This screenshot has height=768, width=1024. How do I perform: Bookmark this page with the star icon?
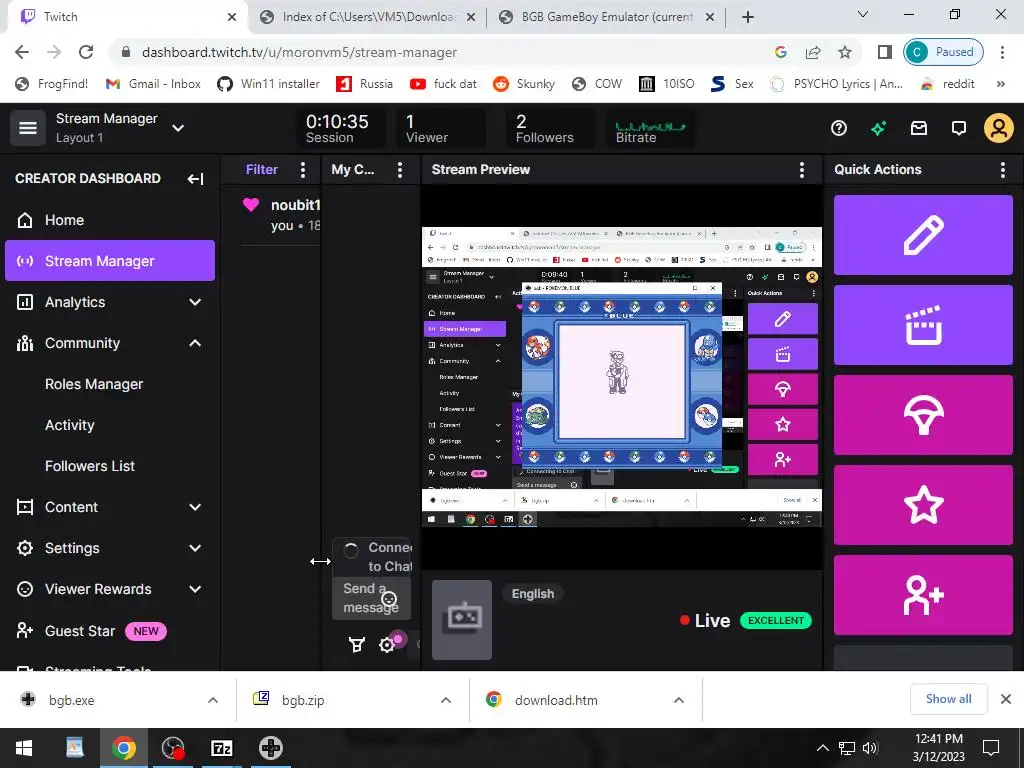click(x=845, y=52)
